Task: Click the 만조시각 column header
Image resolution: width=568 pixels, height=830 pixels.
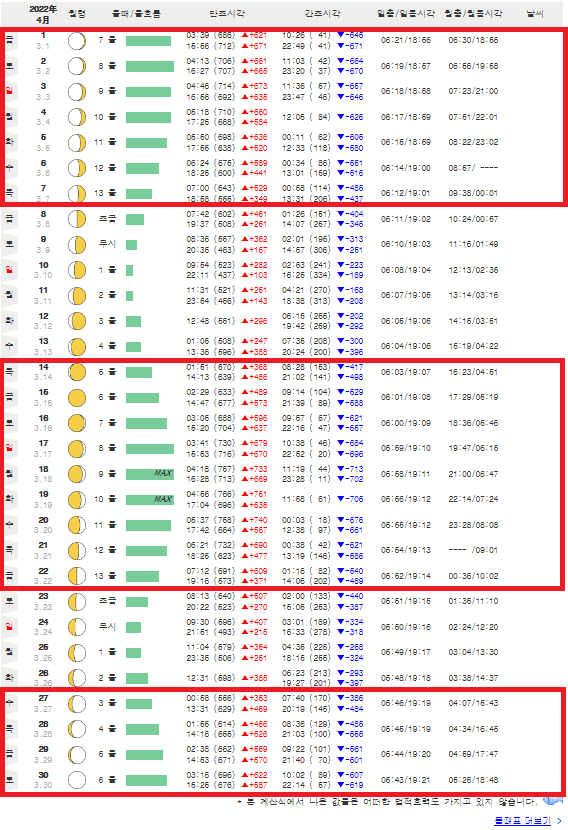Action: [227, 14]
